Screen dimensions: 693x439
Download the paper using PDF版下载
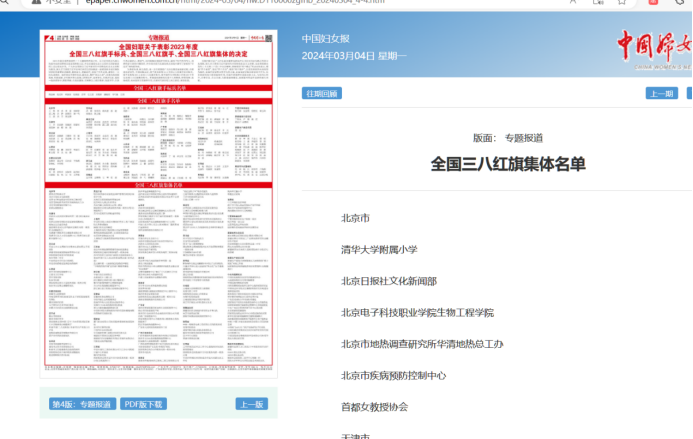click(x=144, y=404)
